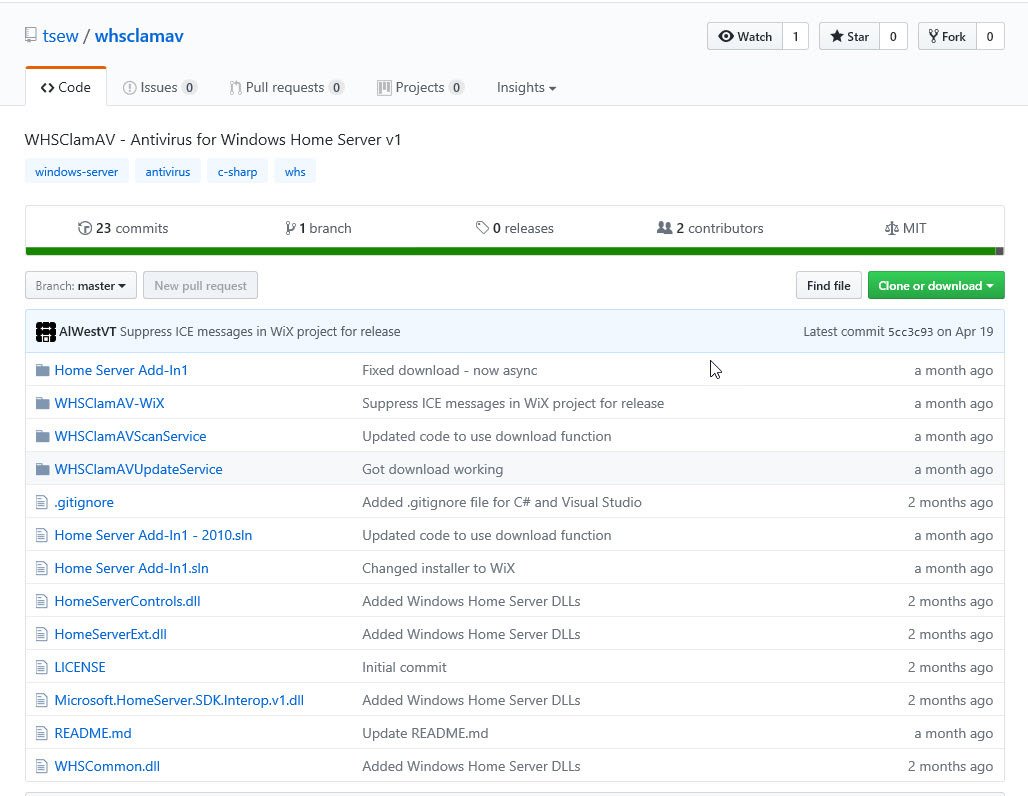View the 1 branch link
The width and height of the screenshot is (1028, 796).
319,228
